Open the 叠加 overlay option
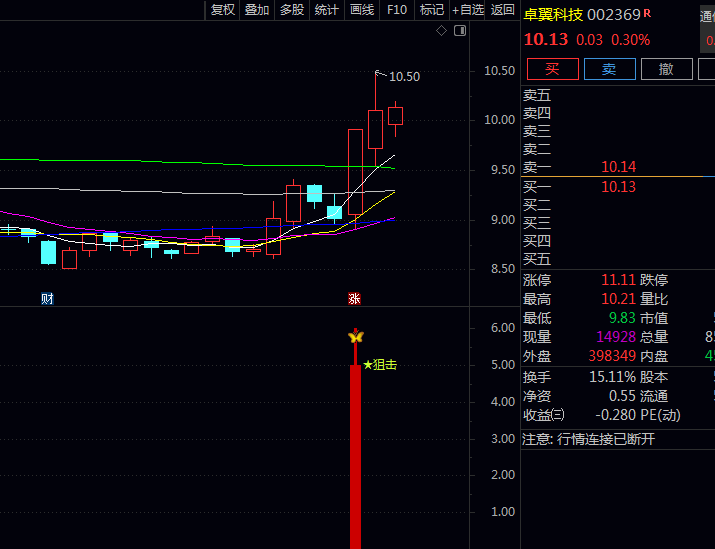715x549 pixels. tap(257, 10)
